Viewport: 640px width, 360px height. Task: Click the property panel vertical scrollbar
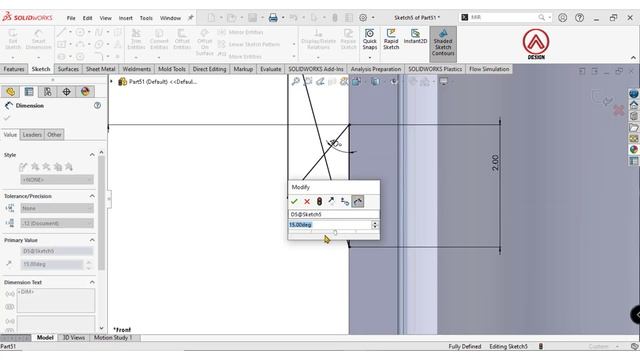(x=101, y=212)
